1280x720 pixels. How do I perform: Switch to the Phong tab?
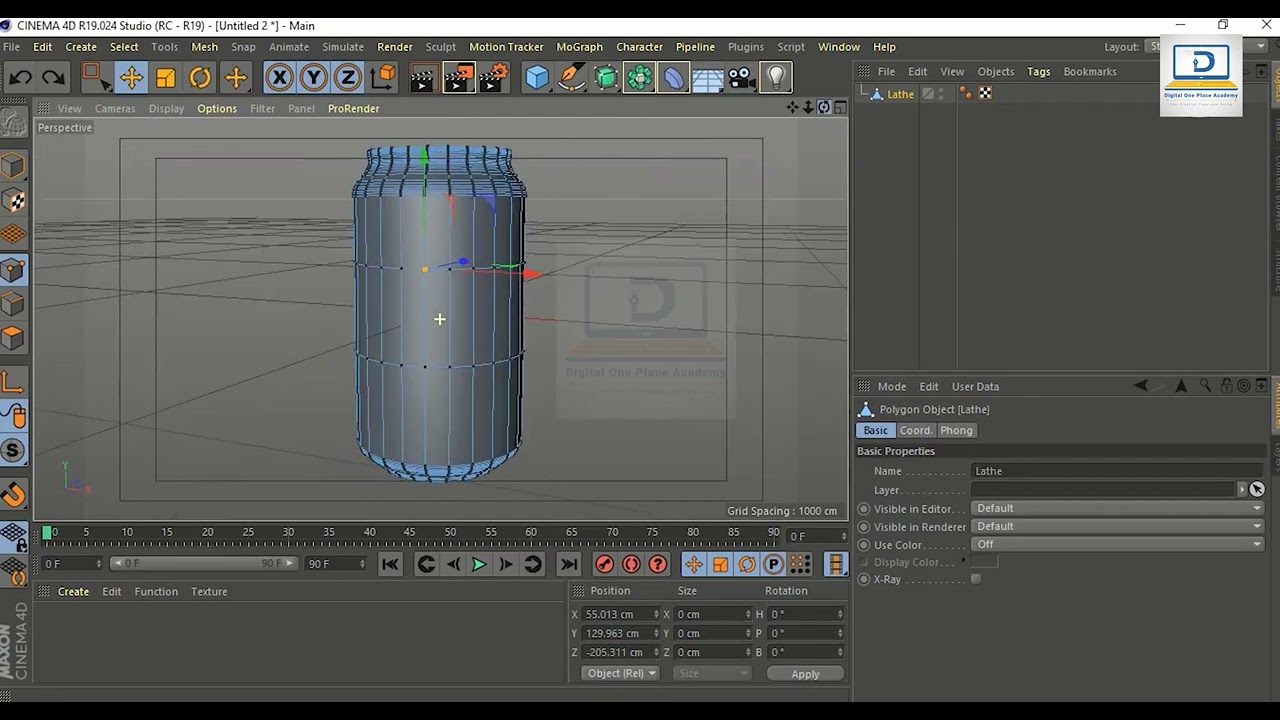click(x=956, y=430)
